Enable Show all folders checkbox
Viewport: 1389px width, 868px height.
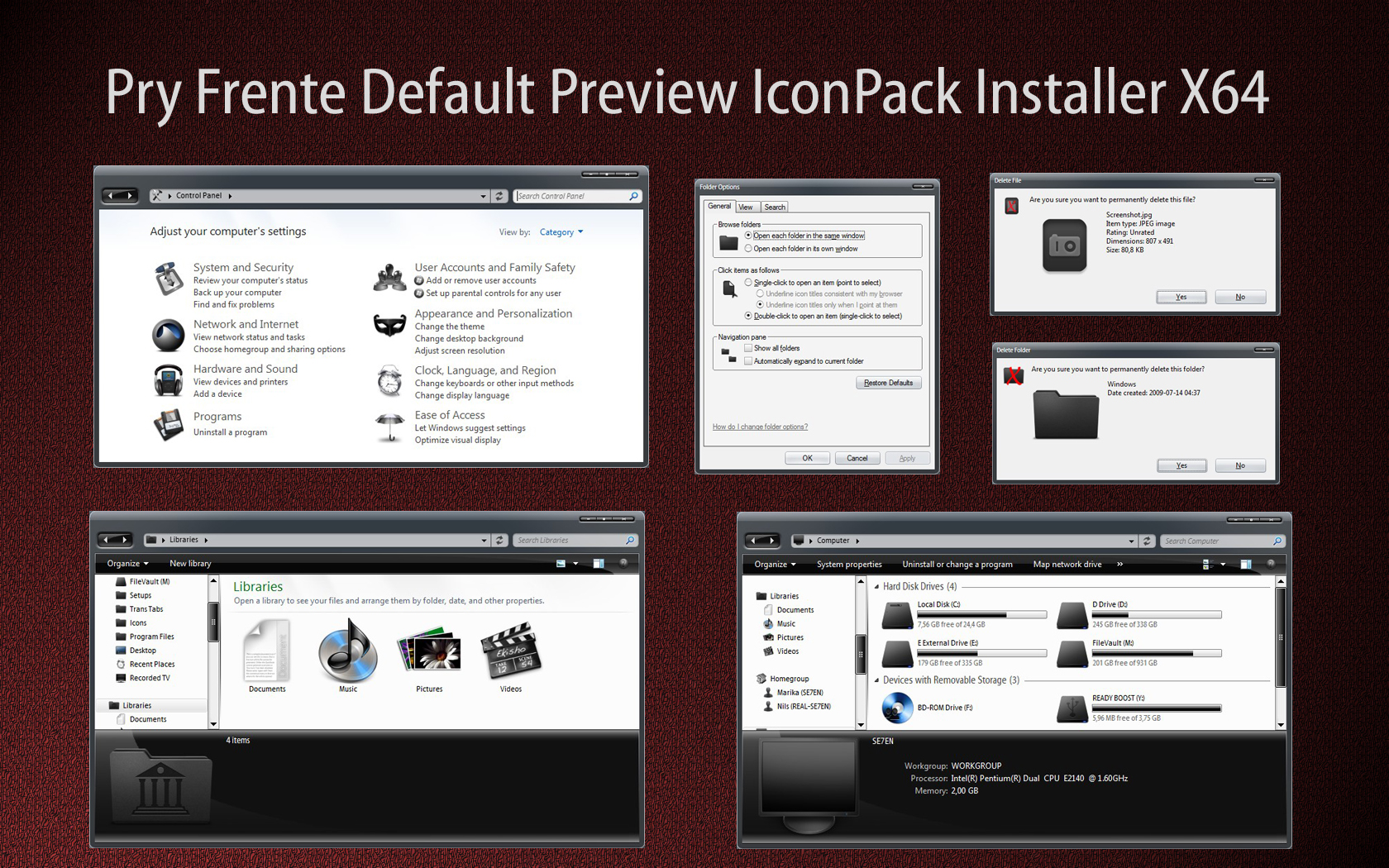click(748, 348)
